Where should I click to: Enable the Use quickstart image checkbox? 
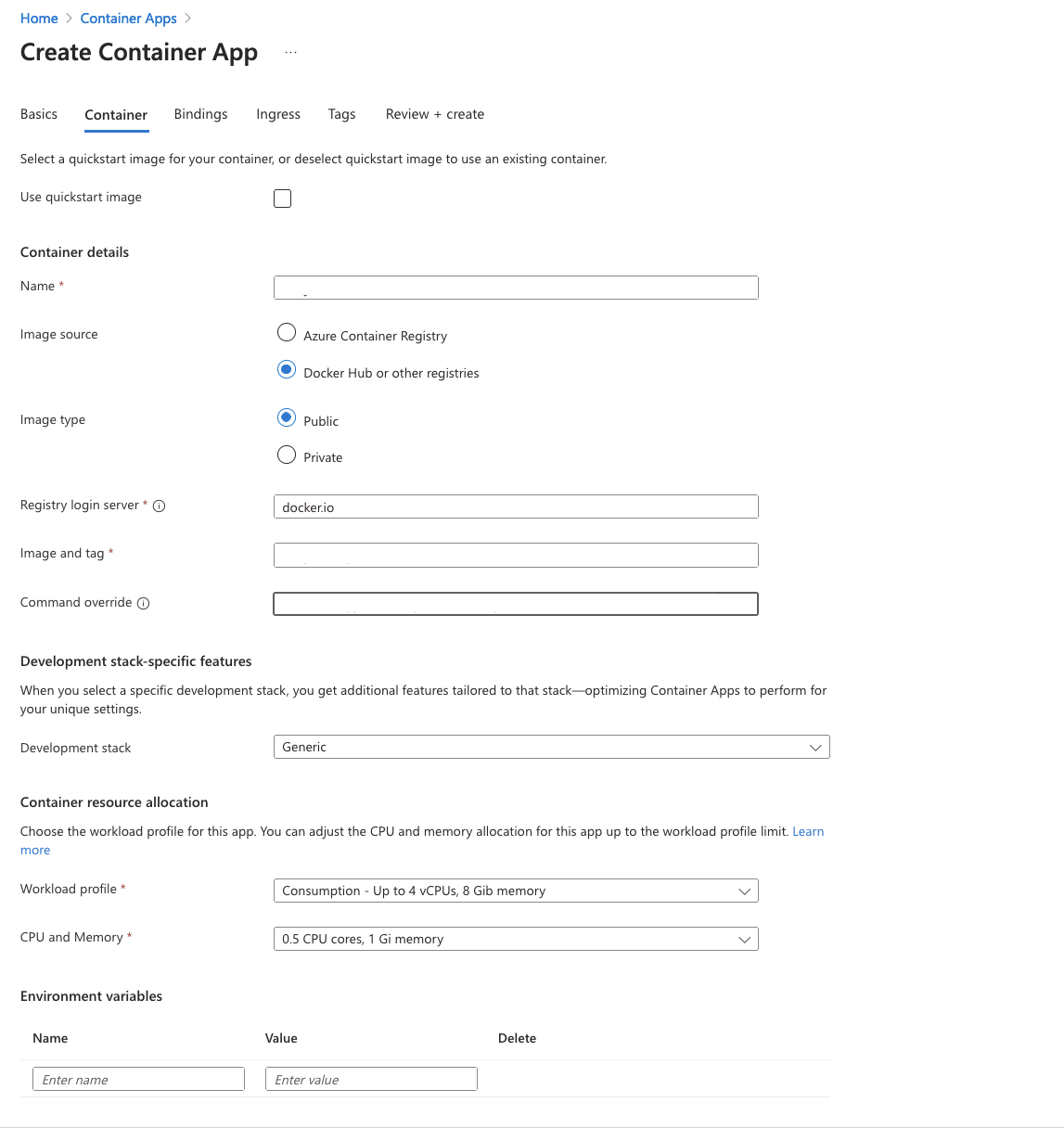(x=282, y=198)
